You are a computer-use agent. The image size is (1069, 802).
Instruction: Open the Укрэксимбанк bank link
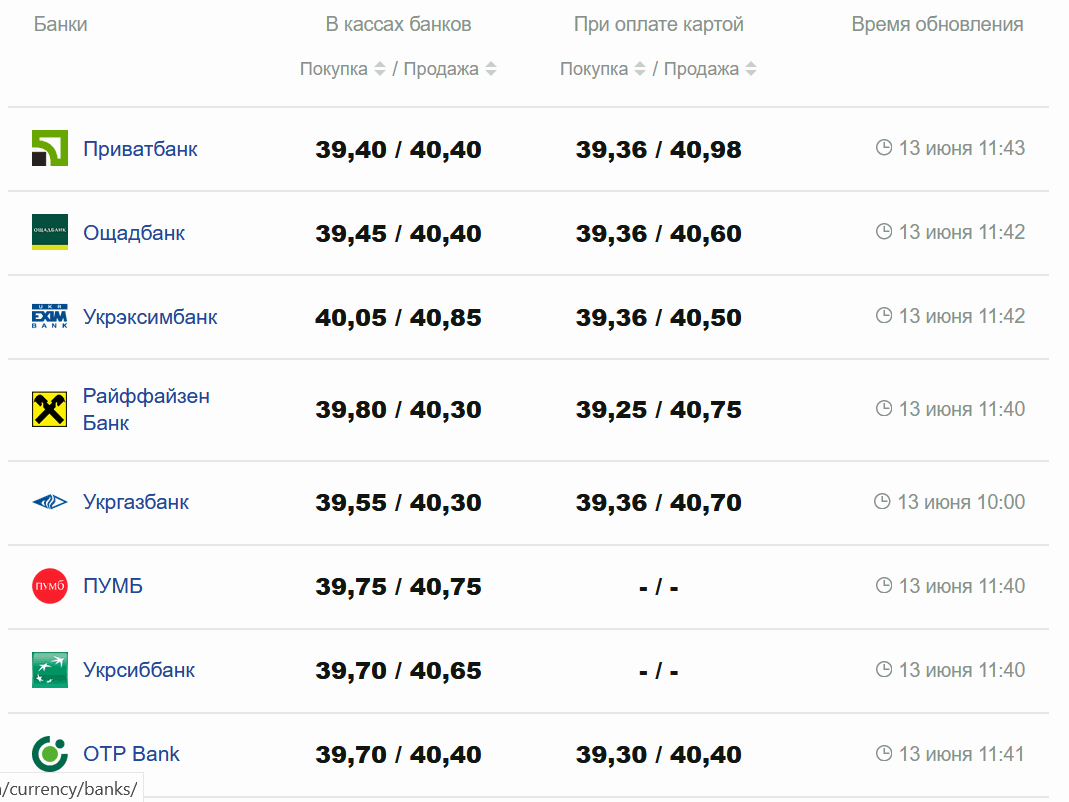point(150,317)
